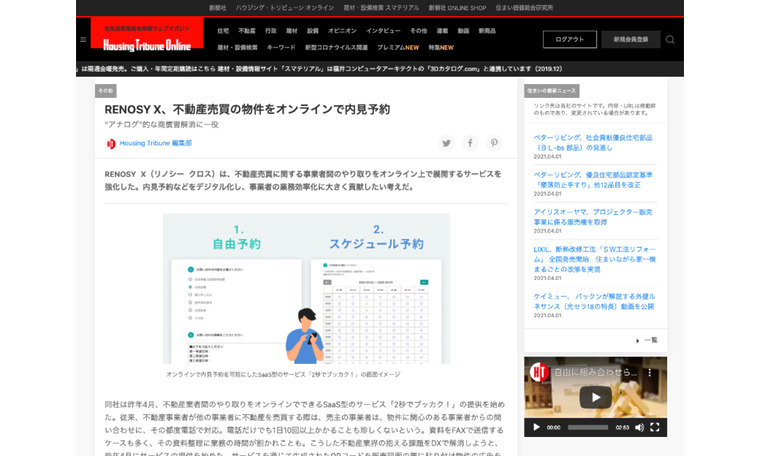Expand the 一覧 news list link

point(651,340)
